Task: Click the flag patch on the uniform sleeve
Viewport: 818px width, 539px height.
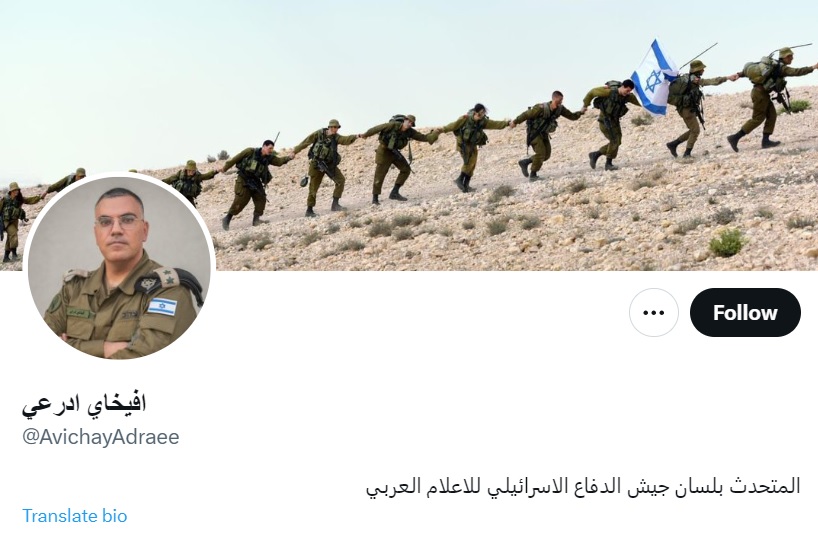Action: 162,305
